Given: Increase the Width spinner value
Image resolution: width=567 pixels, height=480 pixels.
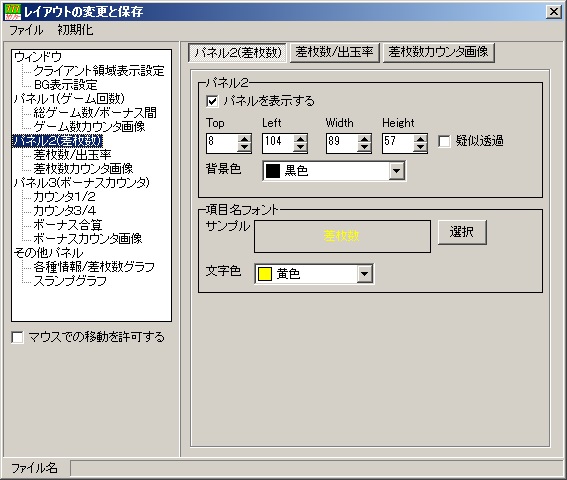Looking at the screenshot, I should pos(364,139).
